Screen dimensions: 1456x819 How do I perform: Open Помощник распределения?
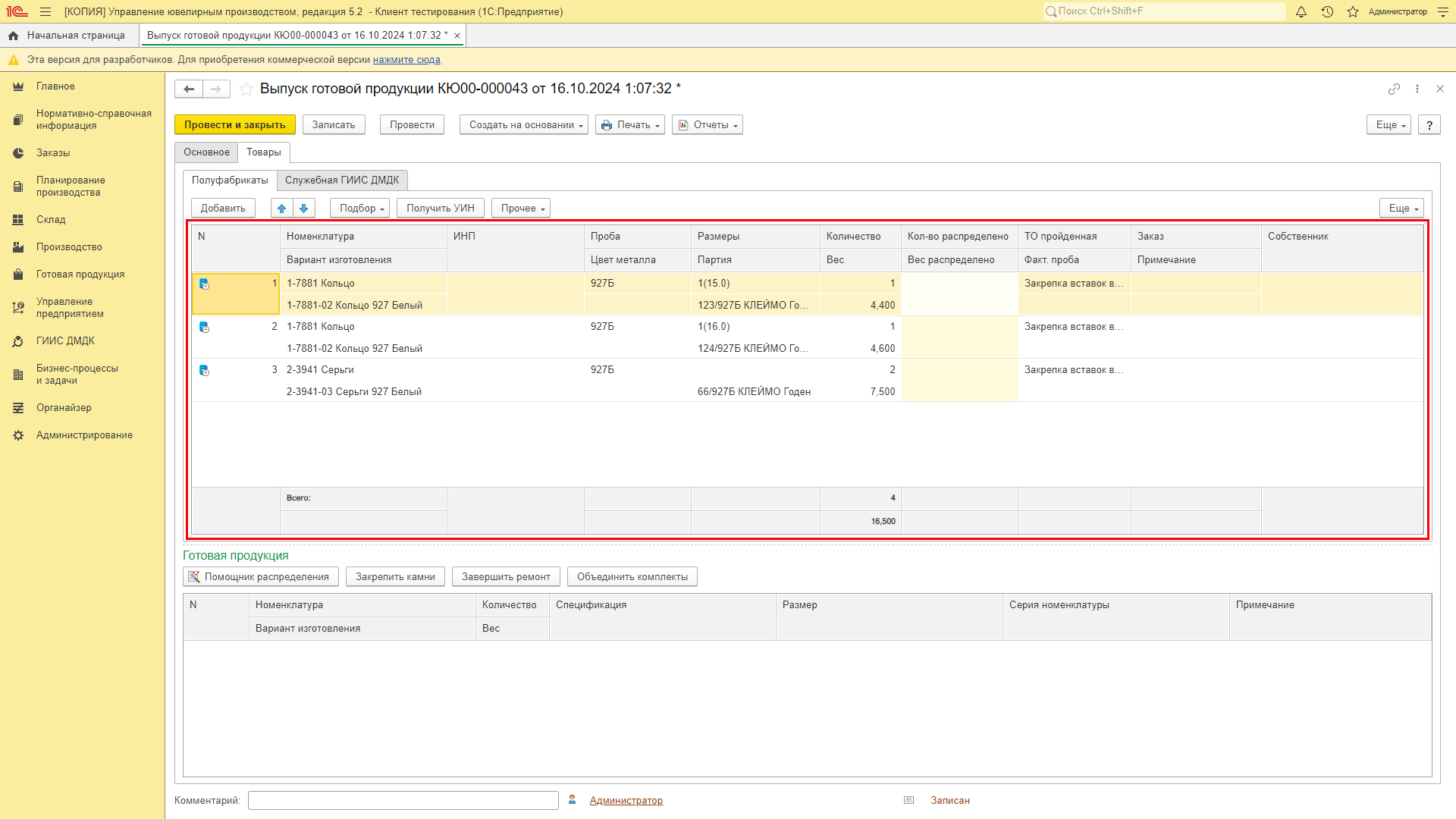260,577
